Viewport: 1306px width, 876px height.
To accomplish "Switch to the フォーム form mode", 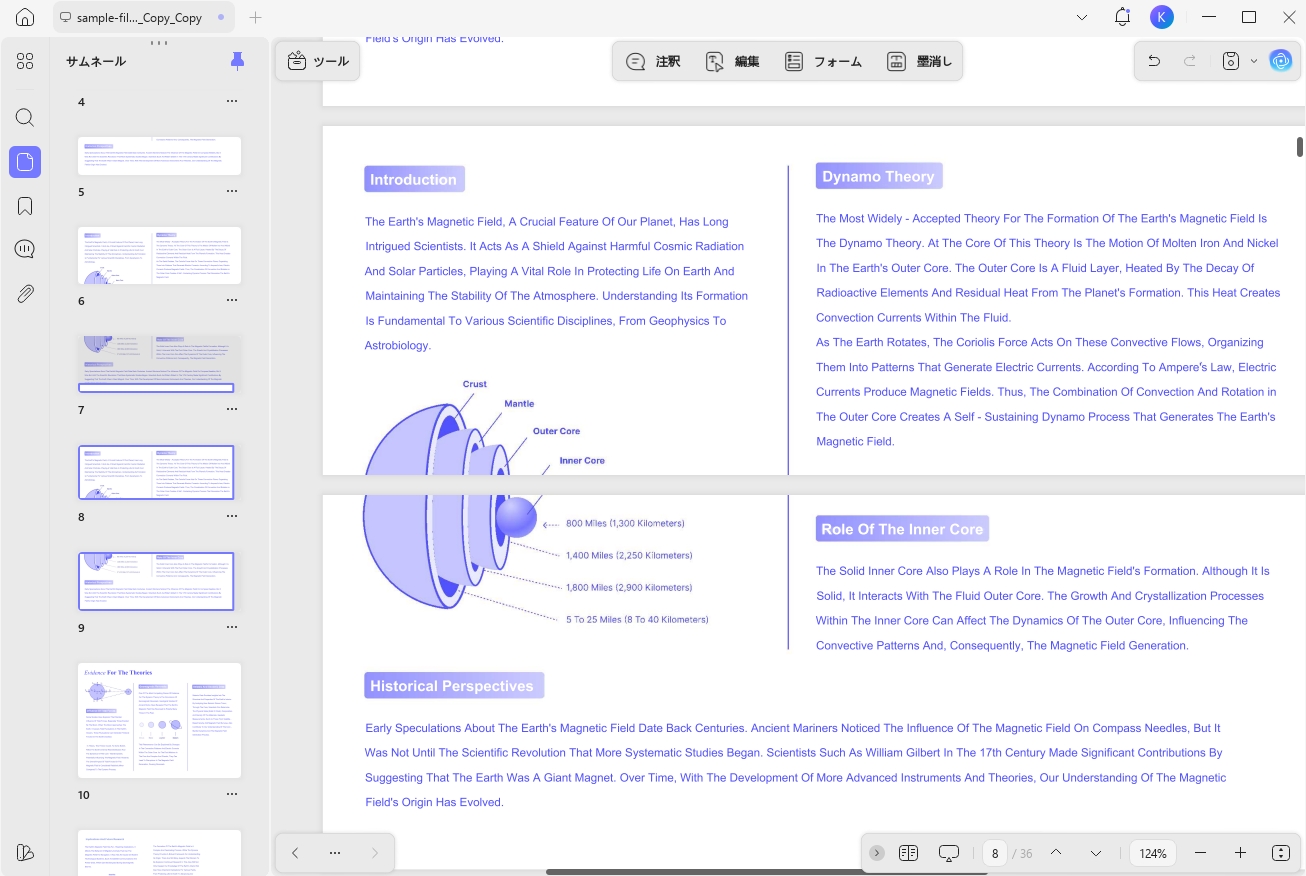I will point(823,61).
